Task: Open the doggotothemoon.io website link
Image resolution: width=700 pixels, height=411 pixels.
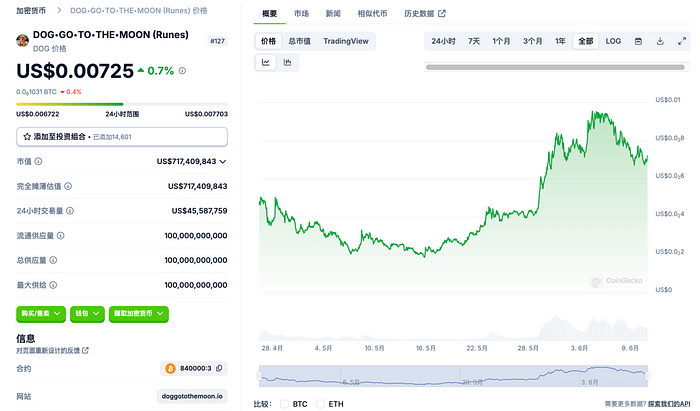Action: pos(192,396)
